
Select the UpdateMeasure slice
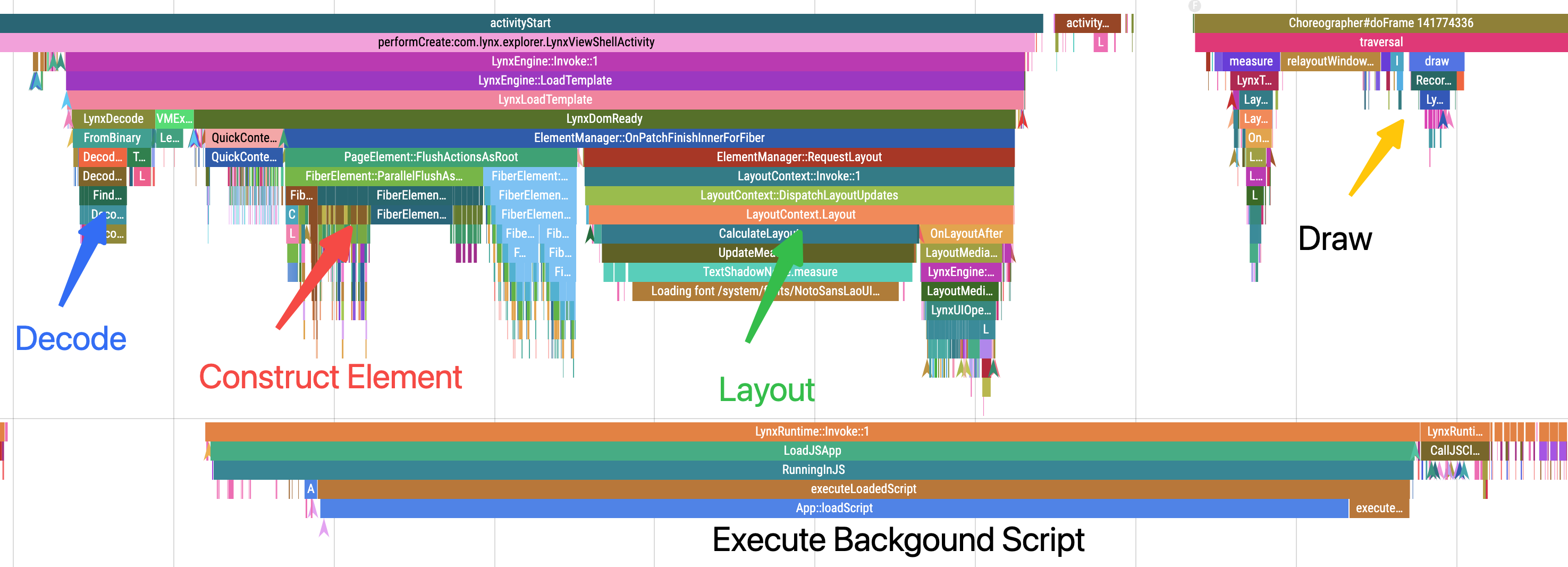(758, 253)
